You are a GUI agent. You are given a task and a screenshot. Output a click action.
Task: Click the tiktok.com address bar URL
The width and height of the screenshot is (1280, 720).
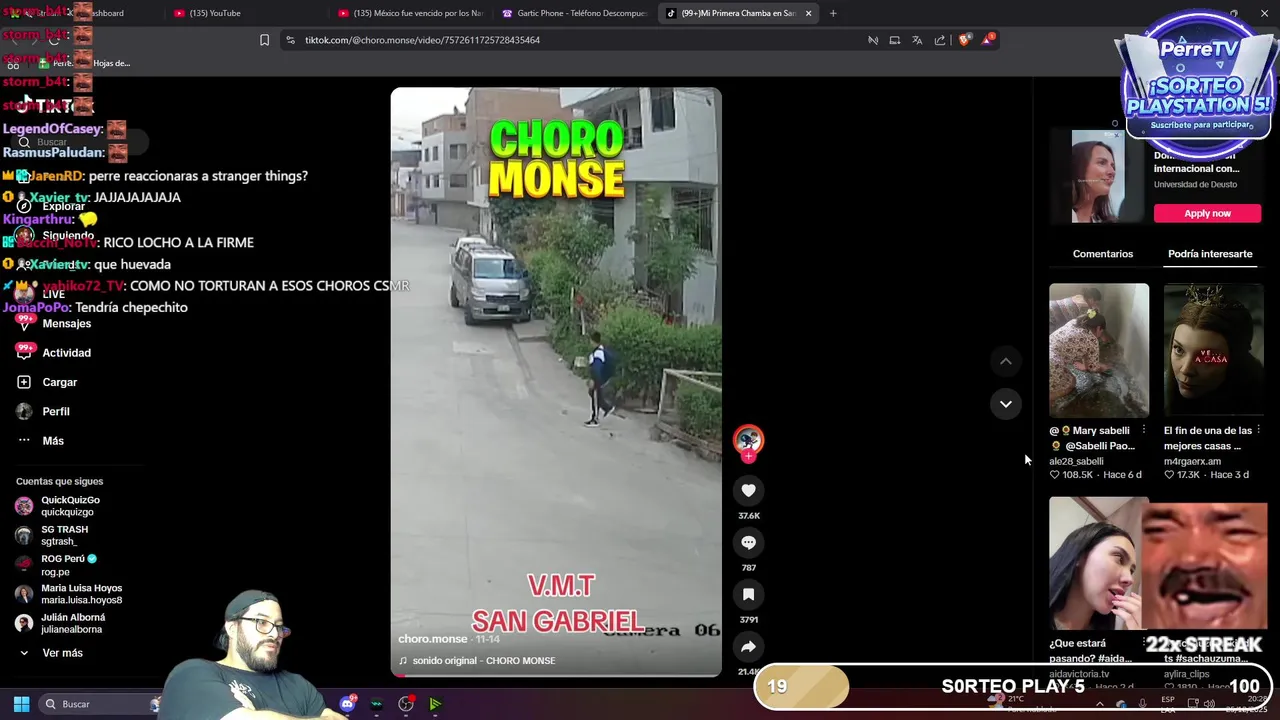pos(422,40)
